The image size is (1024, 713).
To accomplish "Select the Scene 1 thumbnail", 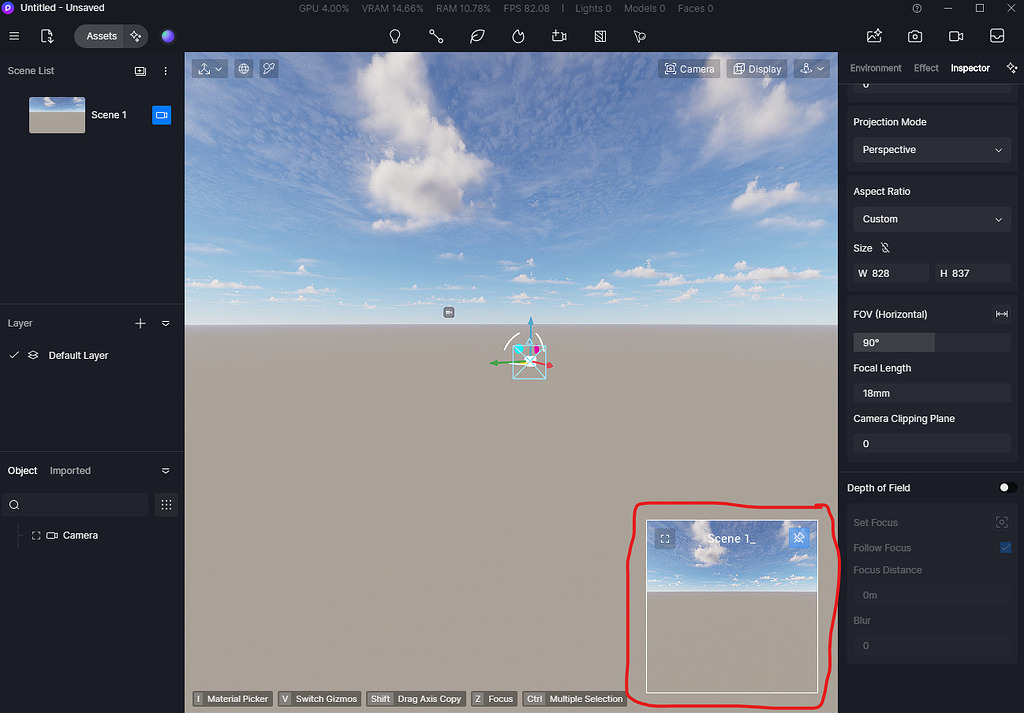I will click(57, 115).
